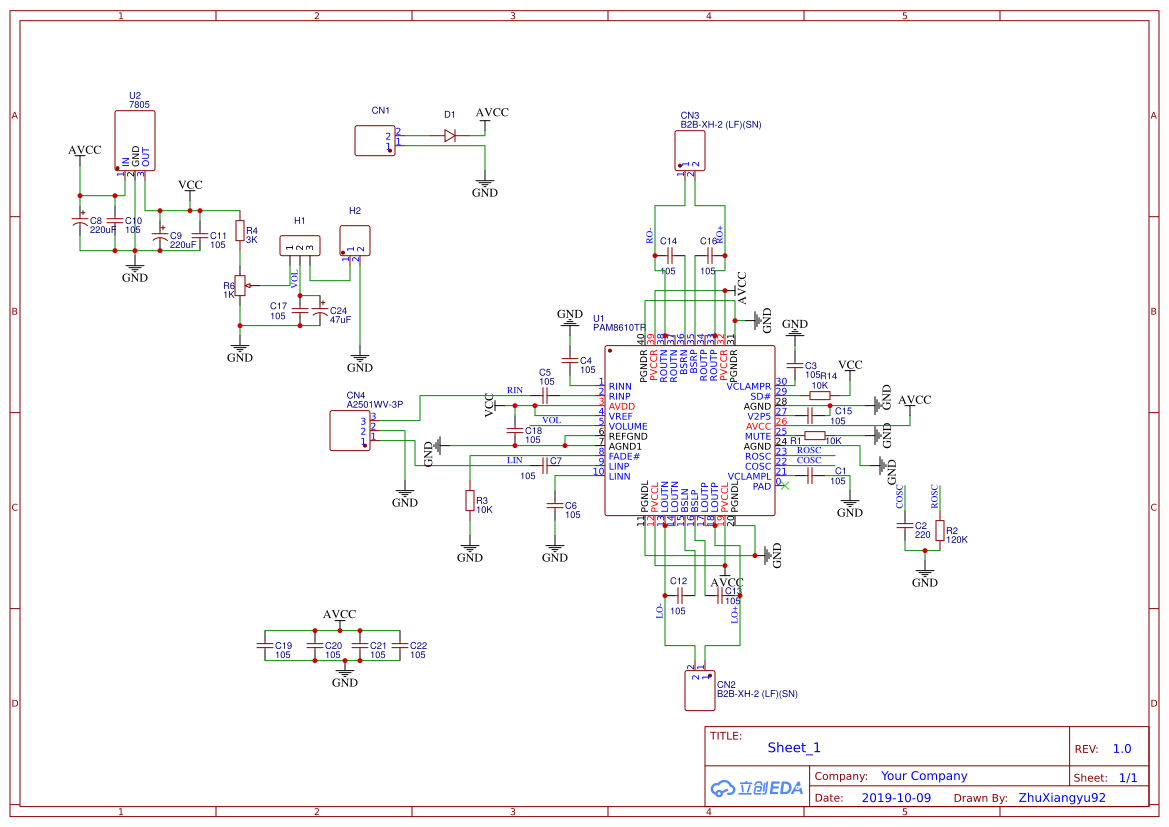
Task: Select the U2 7805 regulator symbol
Action: [x=135, y=141]
